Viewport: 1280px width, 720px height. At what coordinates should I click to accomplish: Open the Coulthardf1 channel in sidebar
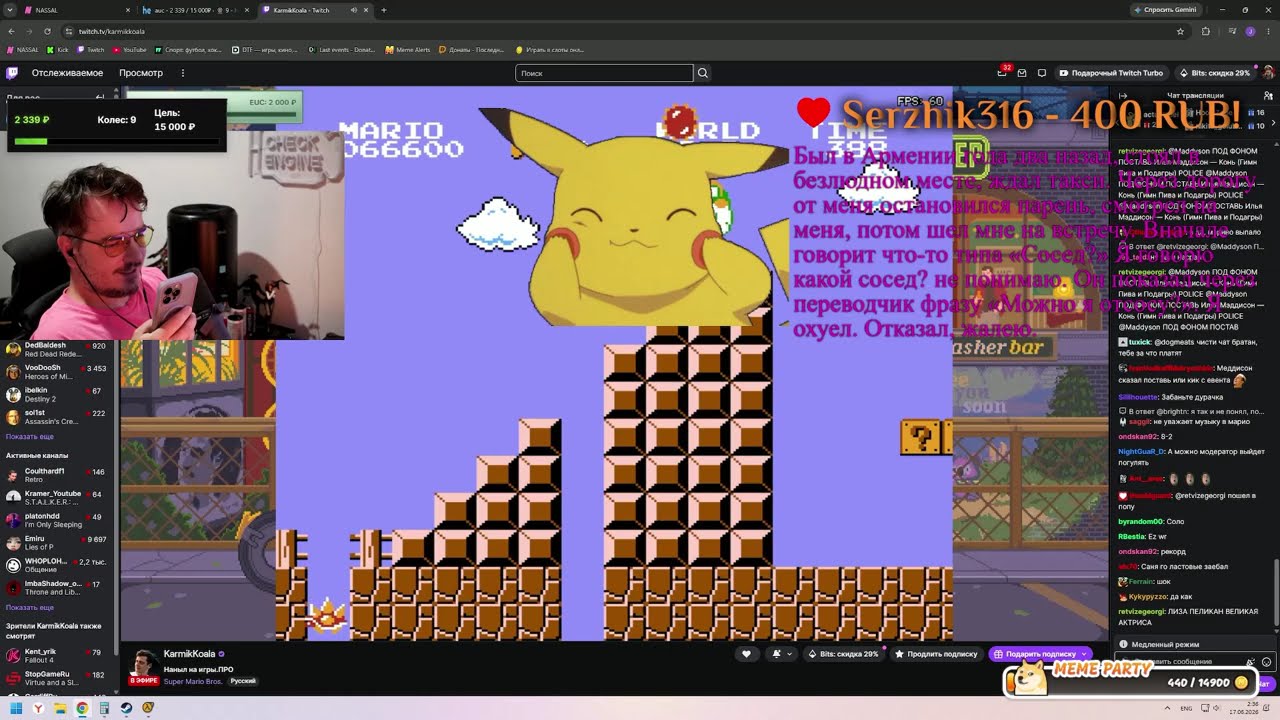pyautogui.click(x=57, y=475)
